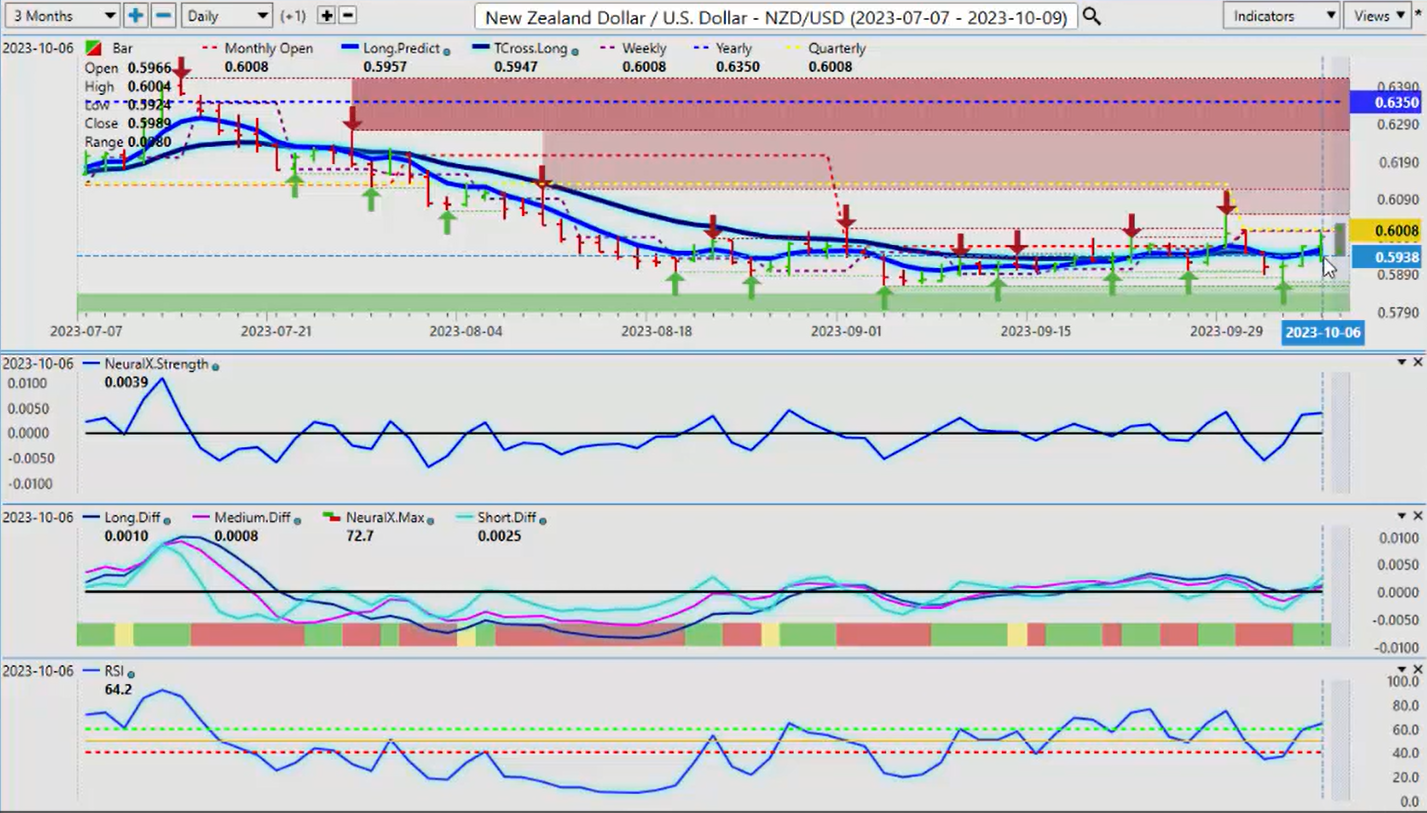Open TCross.Long settings dot
This screenshot has height=813, width=1427.
(577, 51)
